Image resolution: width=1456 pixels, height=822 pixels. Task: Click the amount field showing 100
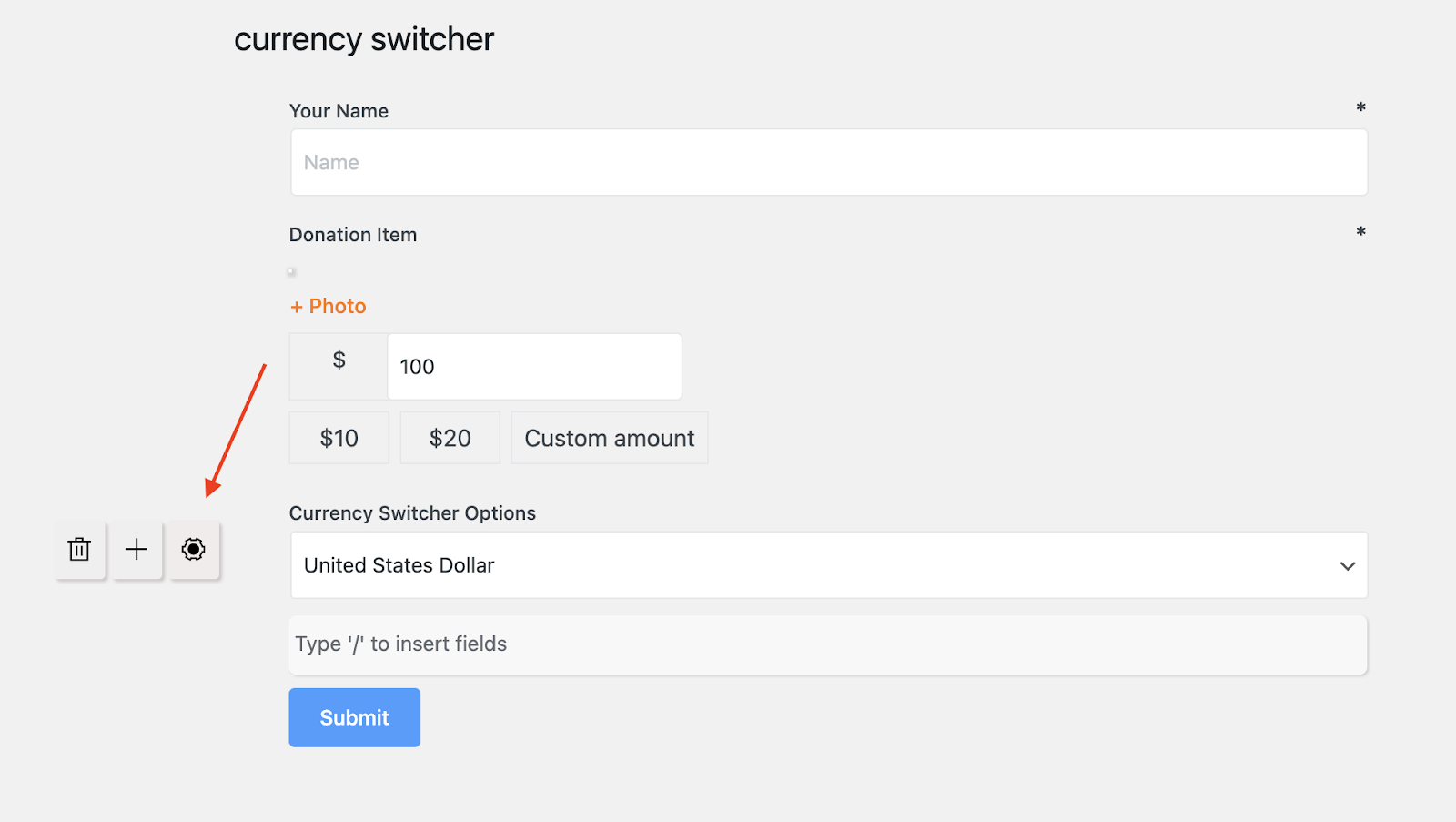click(534, 366)
